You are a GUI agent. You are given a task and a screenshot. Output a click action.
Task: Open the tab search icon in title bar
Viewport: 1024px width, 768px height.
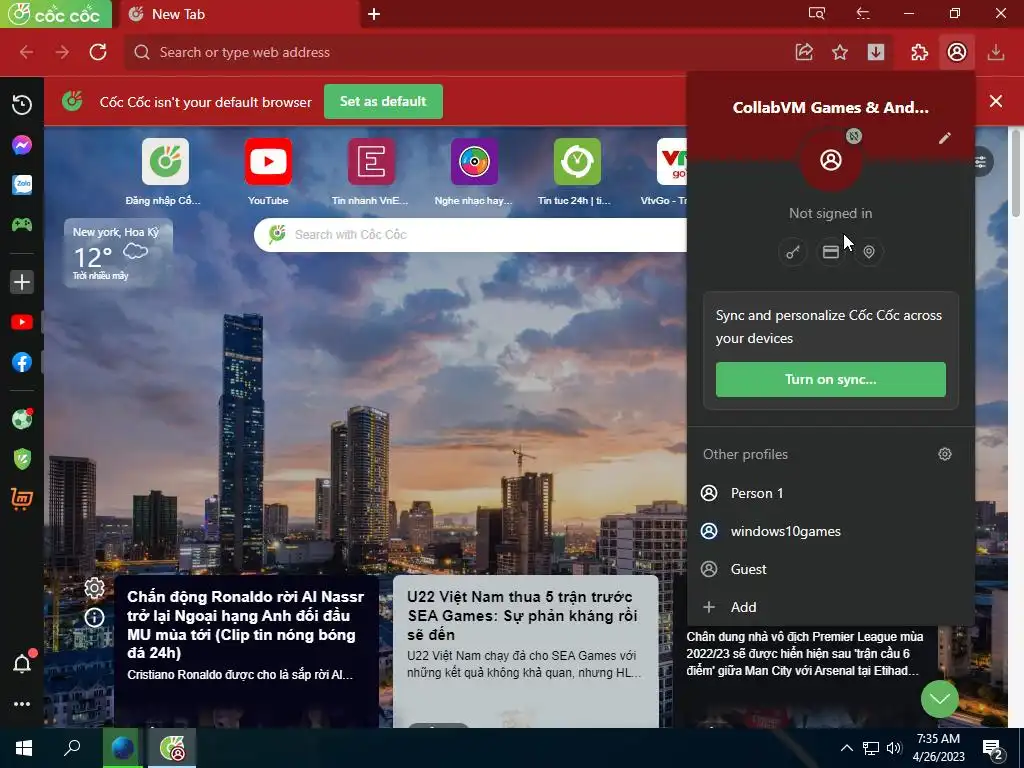point(816,14)
